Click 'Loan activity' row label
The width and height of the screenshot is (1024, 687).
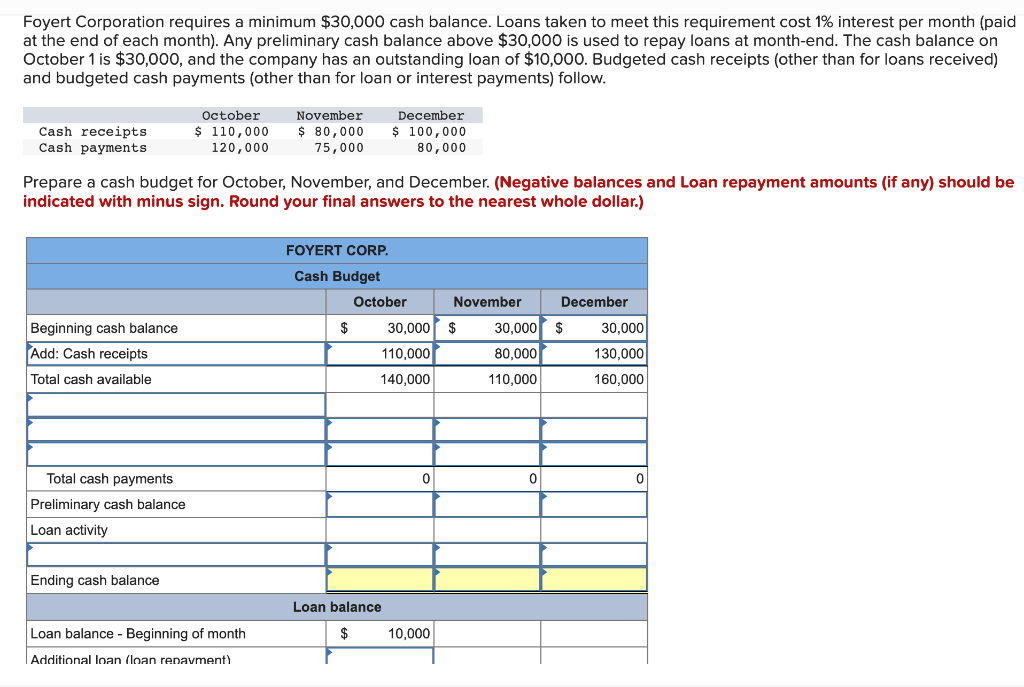(69, 530)
